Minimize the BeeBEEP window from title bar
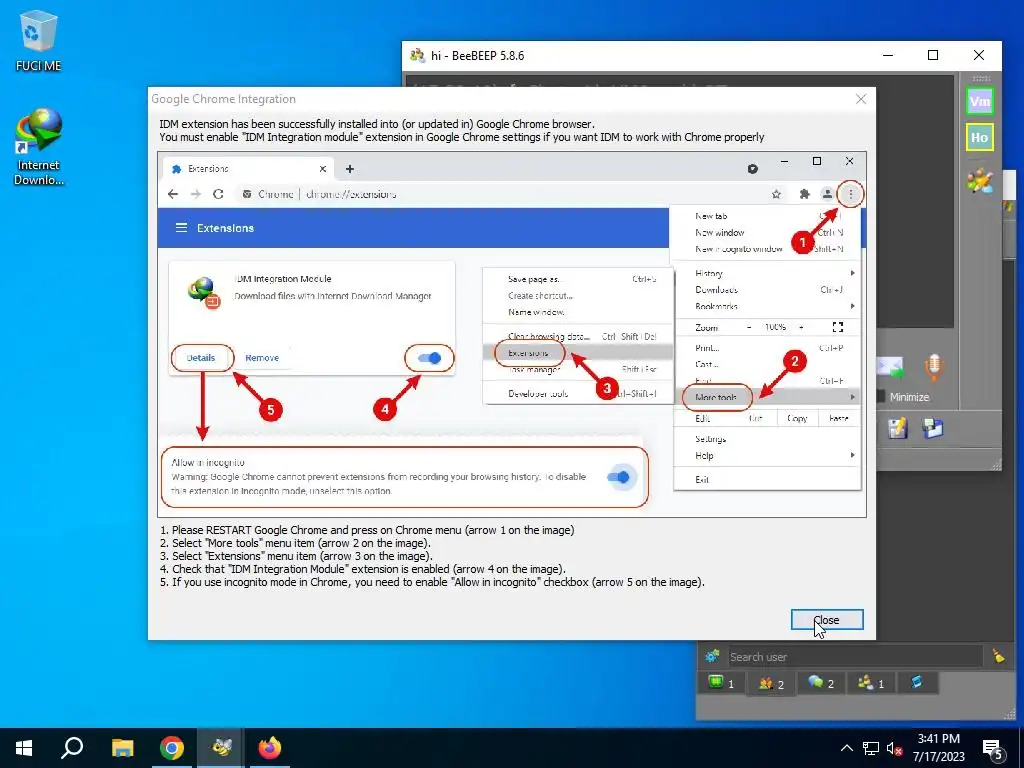The width and height of the screenshot is (1024, 768). pyautogui.click(x=888, y=56)
